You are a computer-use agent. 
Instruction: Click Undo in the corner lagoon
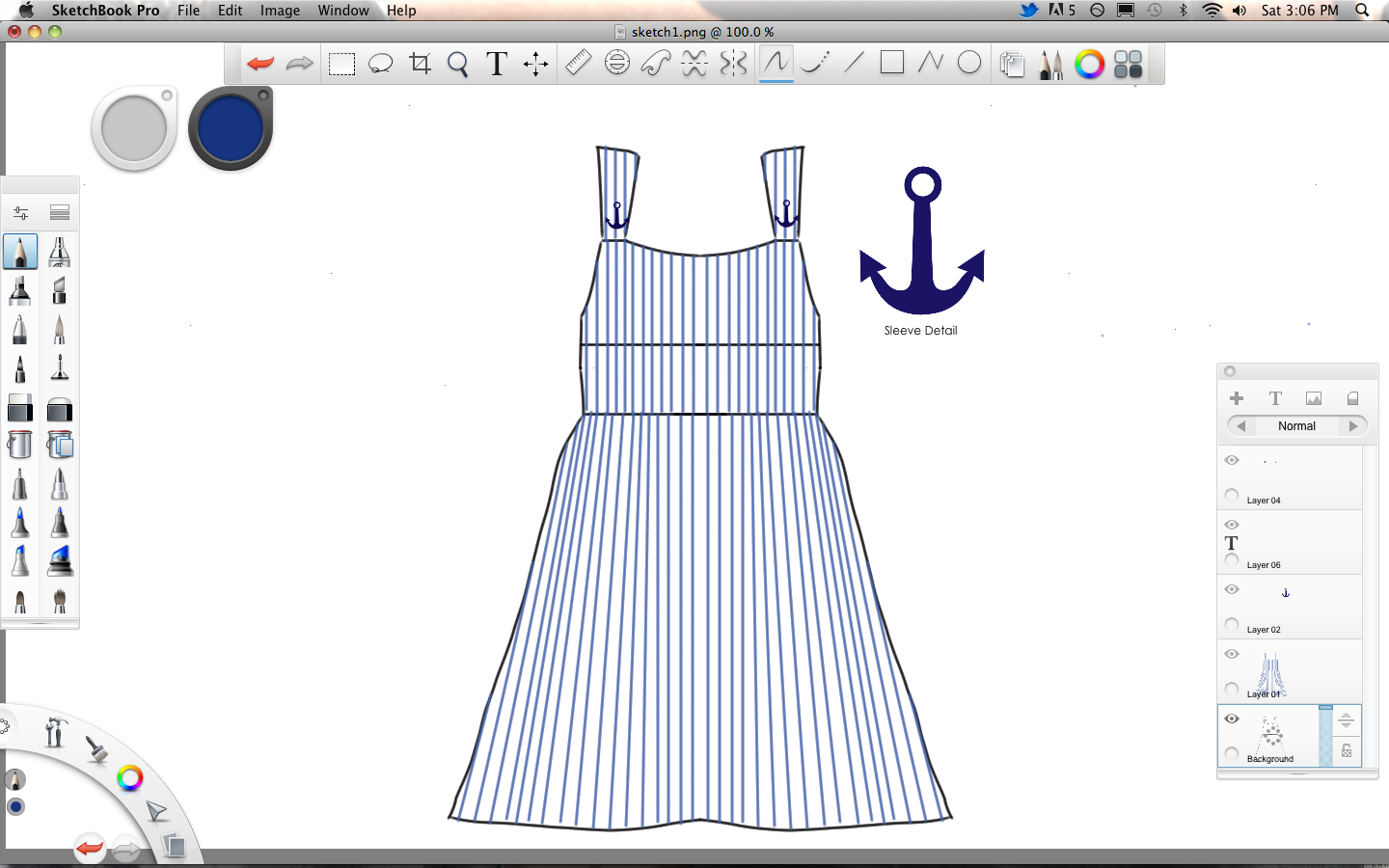[x=90, y=848]
